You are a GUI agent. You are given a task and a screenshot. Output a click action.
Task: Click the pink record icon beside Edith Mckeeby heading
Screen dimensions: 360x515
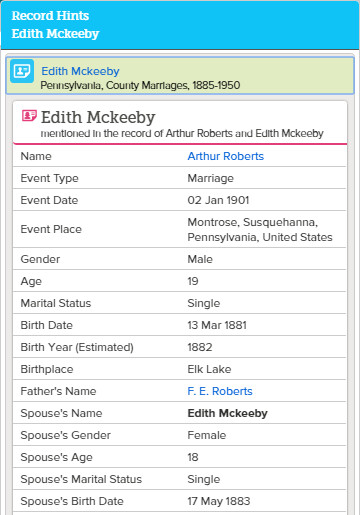[29, 116]
